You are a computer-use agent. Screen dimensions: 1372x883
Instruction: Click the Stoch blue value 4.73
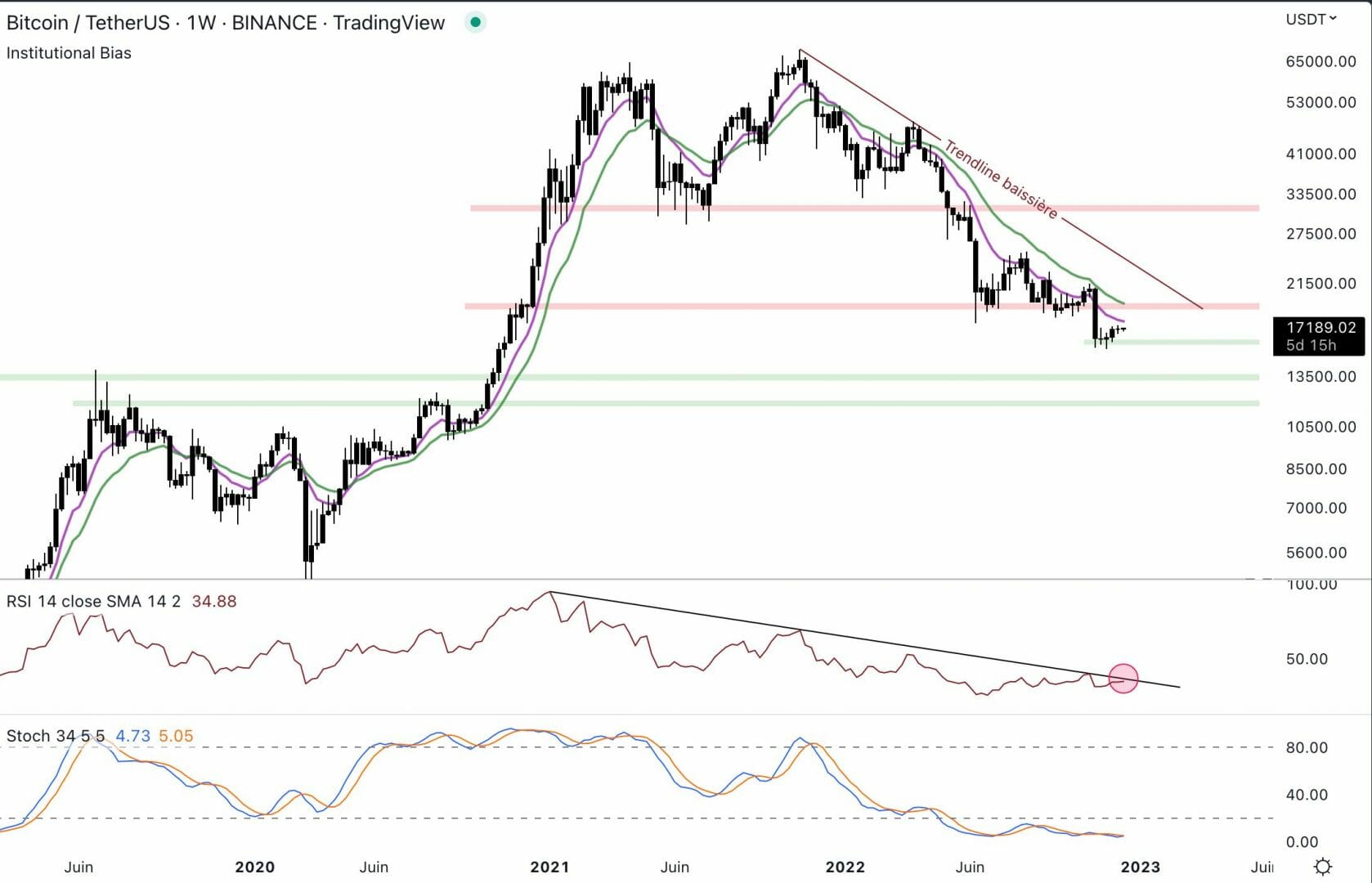tap(132, 736)
